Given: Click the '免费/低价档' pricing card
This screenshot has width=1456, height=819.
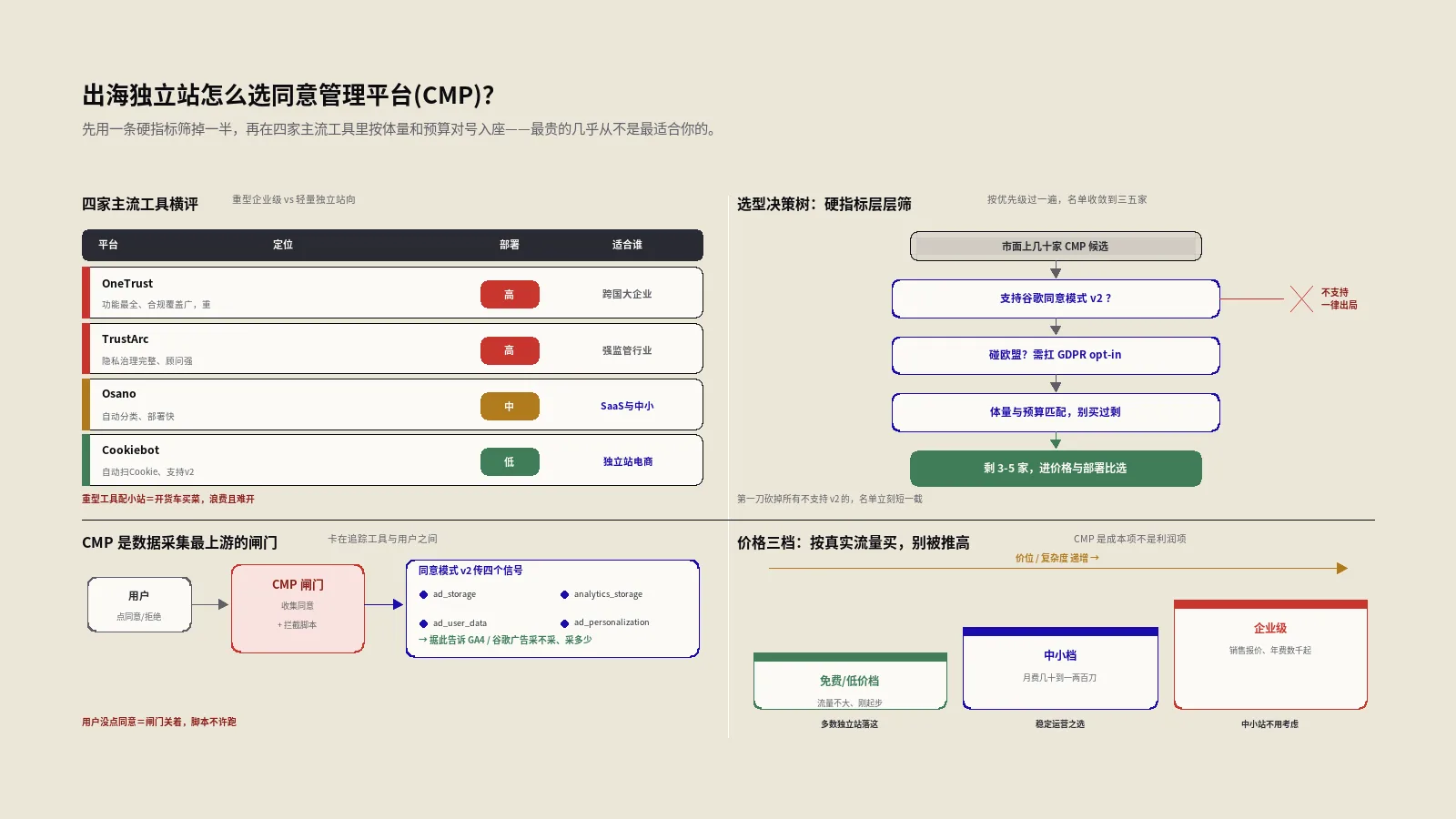Looking at the screenshot, I should [850, 681].
